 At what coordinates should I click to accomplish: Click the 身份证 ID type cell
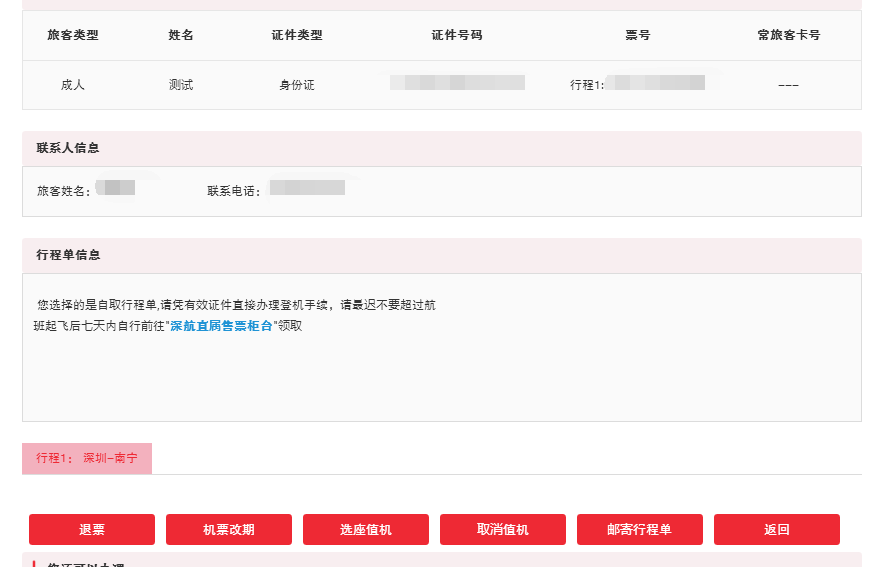[297, 85]
